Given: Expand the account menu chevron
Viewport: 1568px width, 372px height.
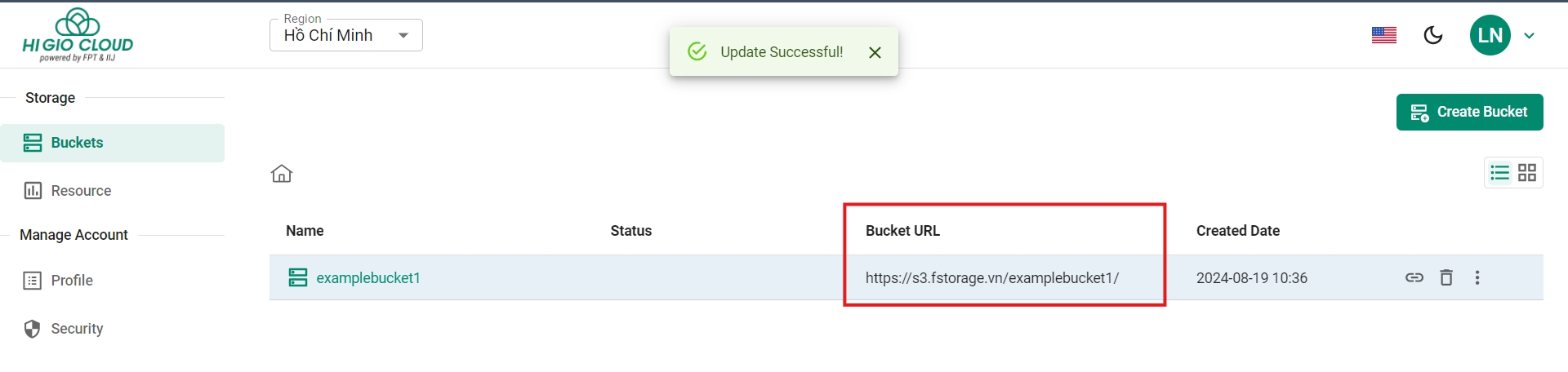Looking at the screenshot, I should point(1530,36).
